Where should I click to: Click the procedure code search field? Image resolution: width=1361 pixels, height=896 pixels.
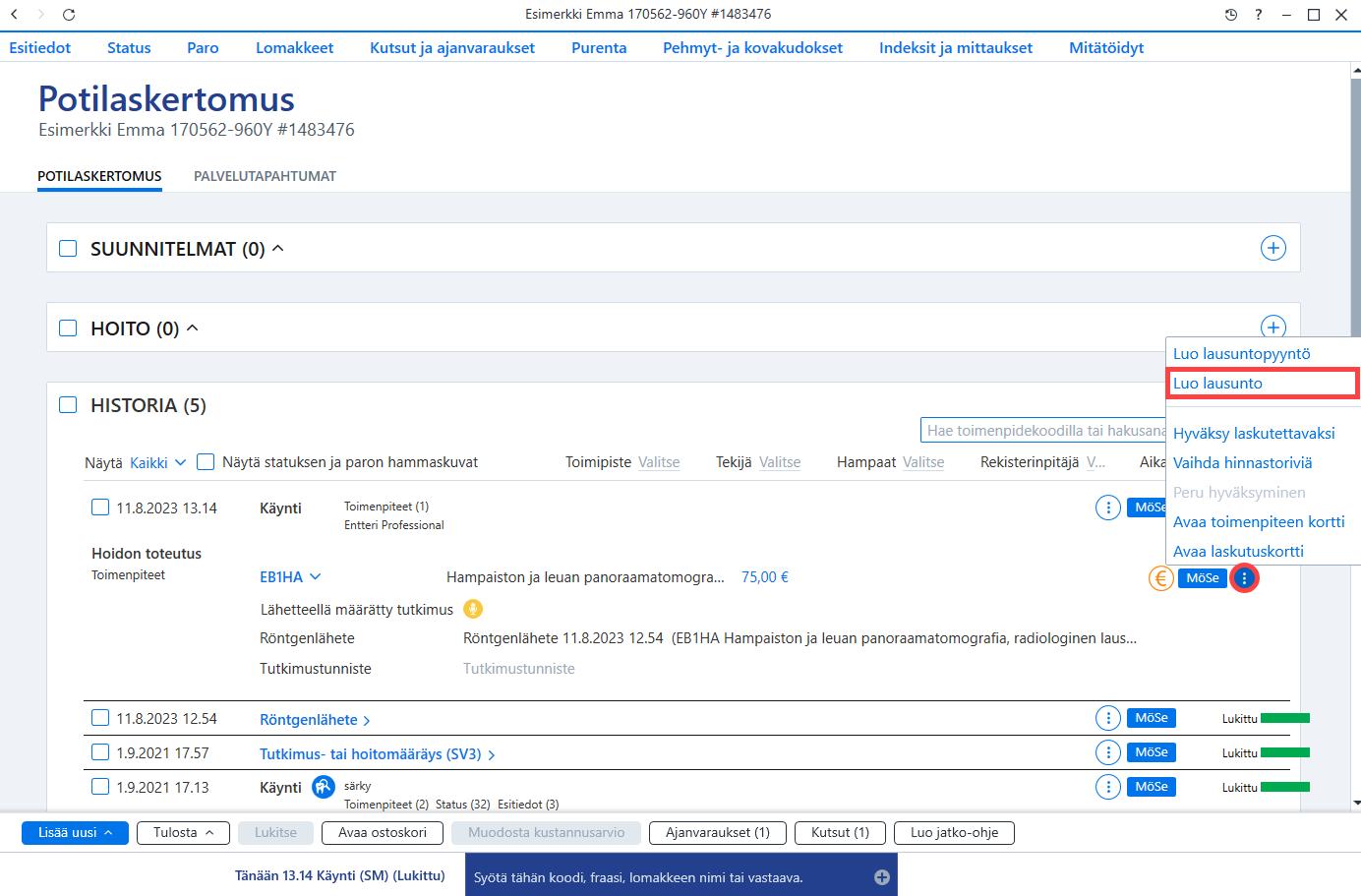(1044, 431)
